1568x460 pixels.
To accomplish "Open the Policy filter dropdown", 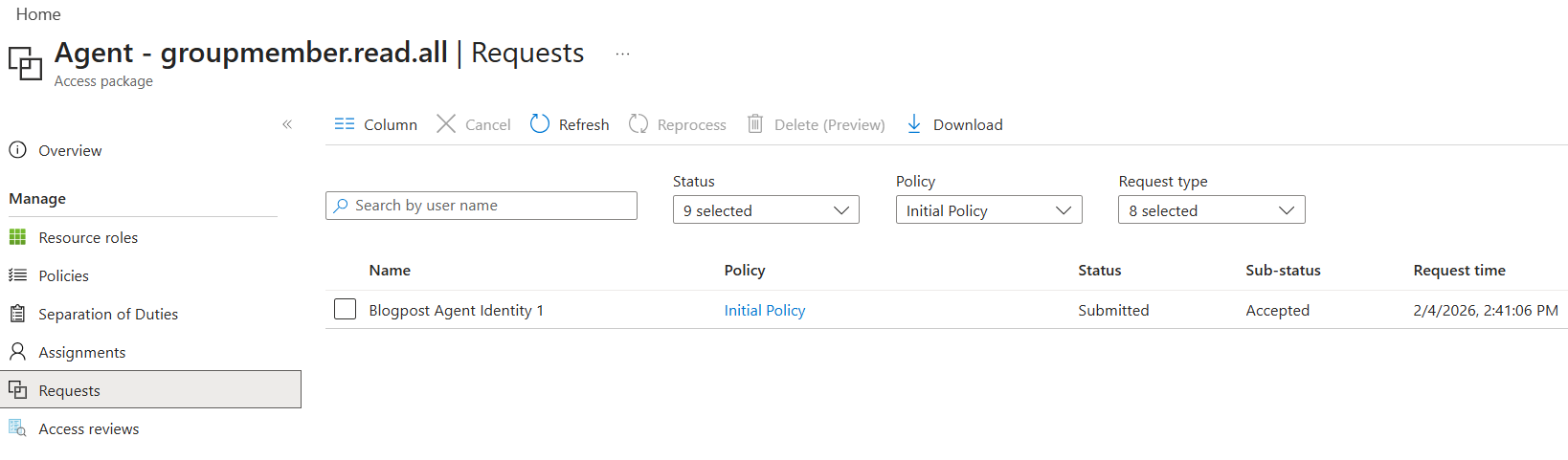I will (x=988, y=210).
